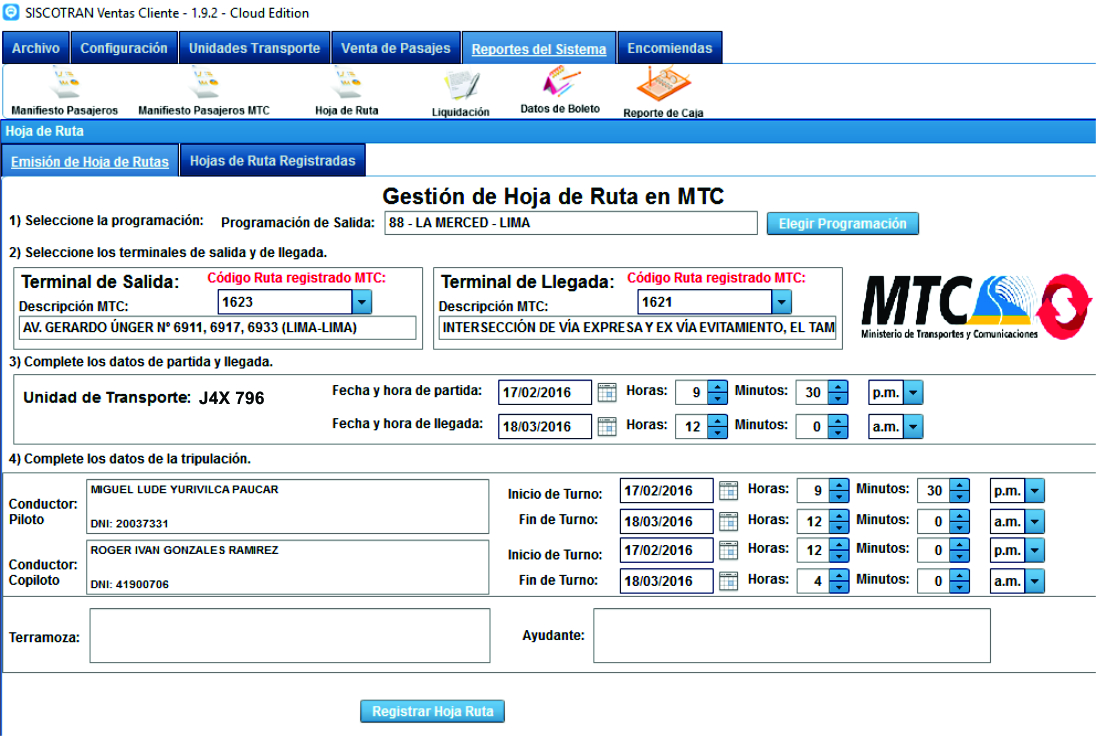The height and width of the screenshot is (736, 1096).
Task: Click the fecha de llegada date field
Action: [545, 426]
